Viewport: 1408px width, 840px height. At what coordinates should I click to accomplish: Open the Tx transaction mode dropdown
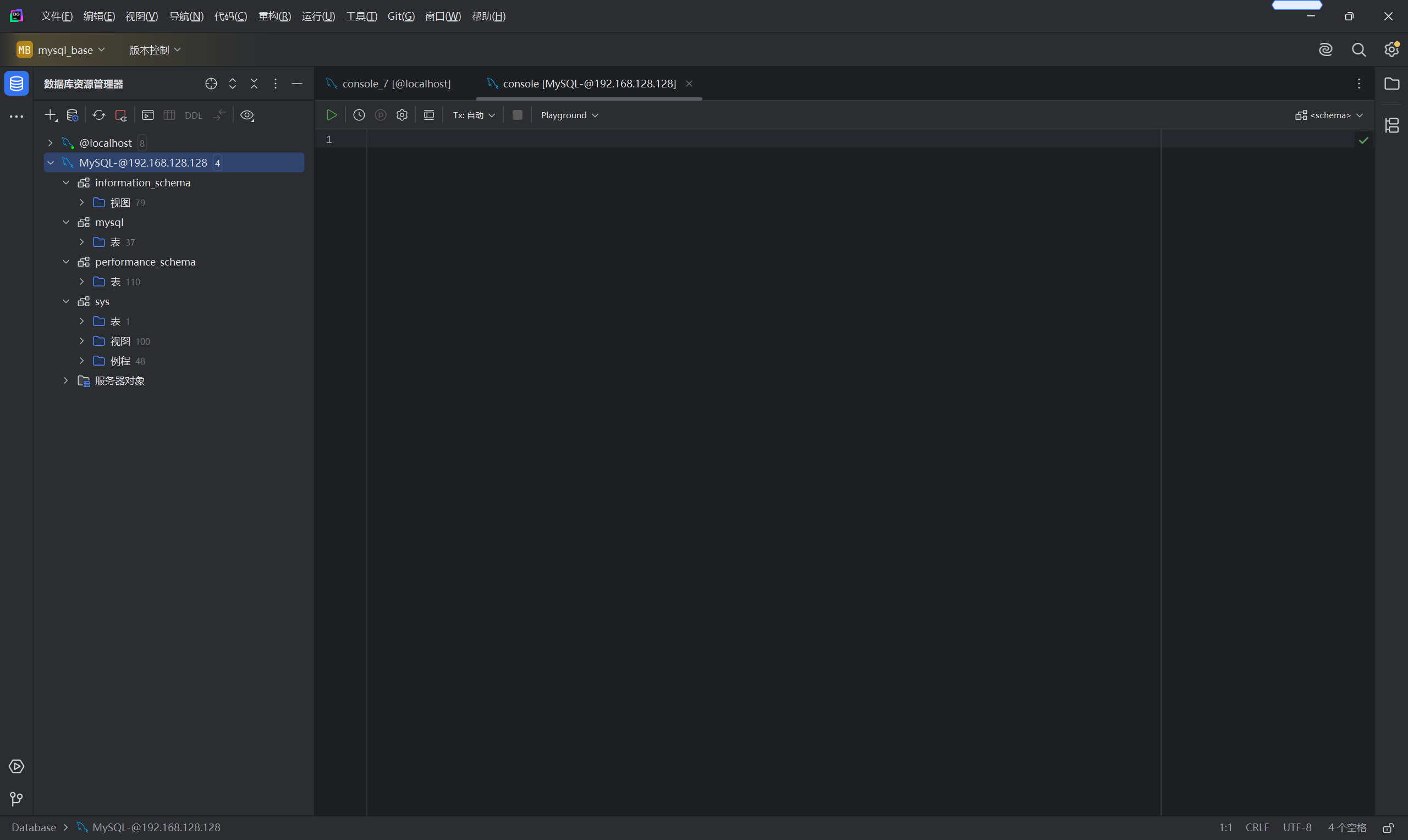474,115
